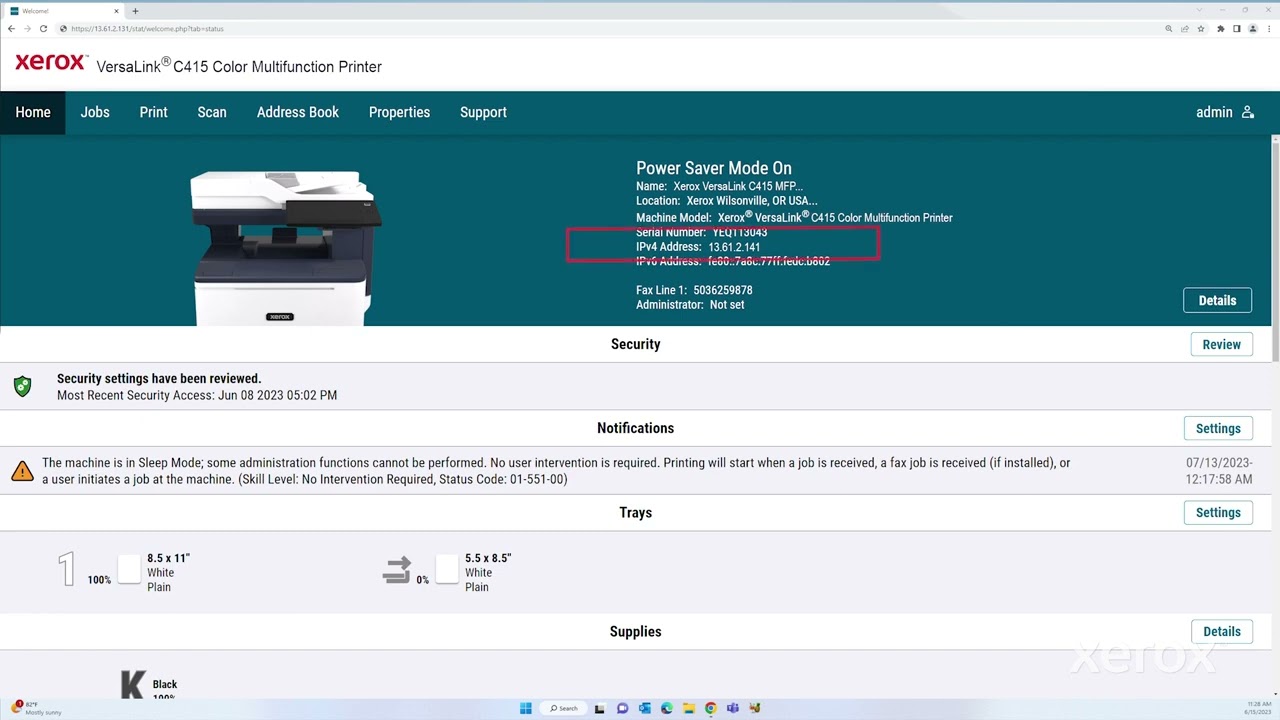Image resolution: width=1280 pixels, height=720 pixels.
Task: Open the Print tab
Action: coord(153,112)
